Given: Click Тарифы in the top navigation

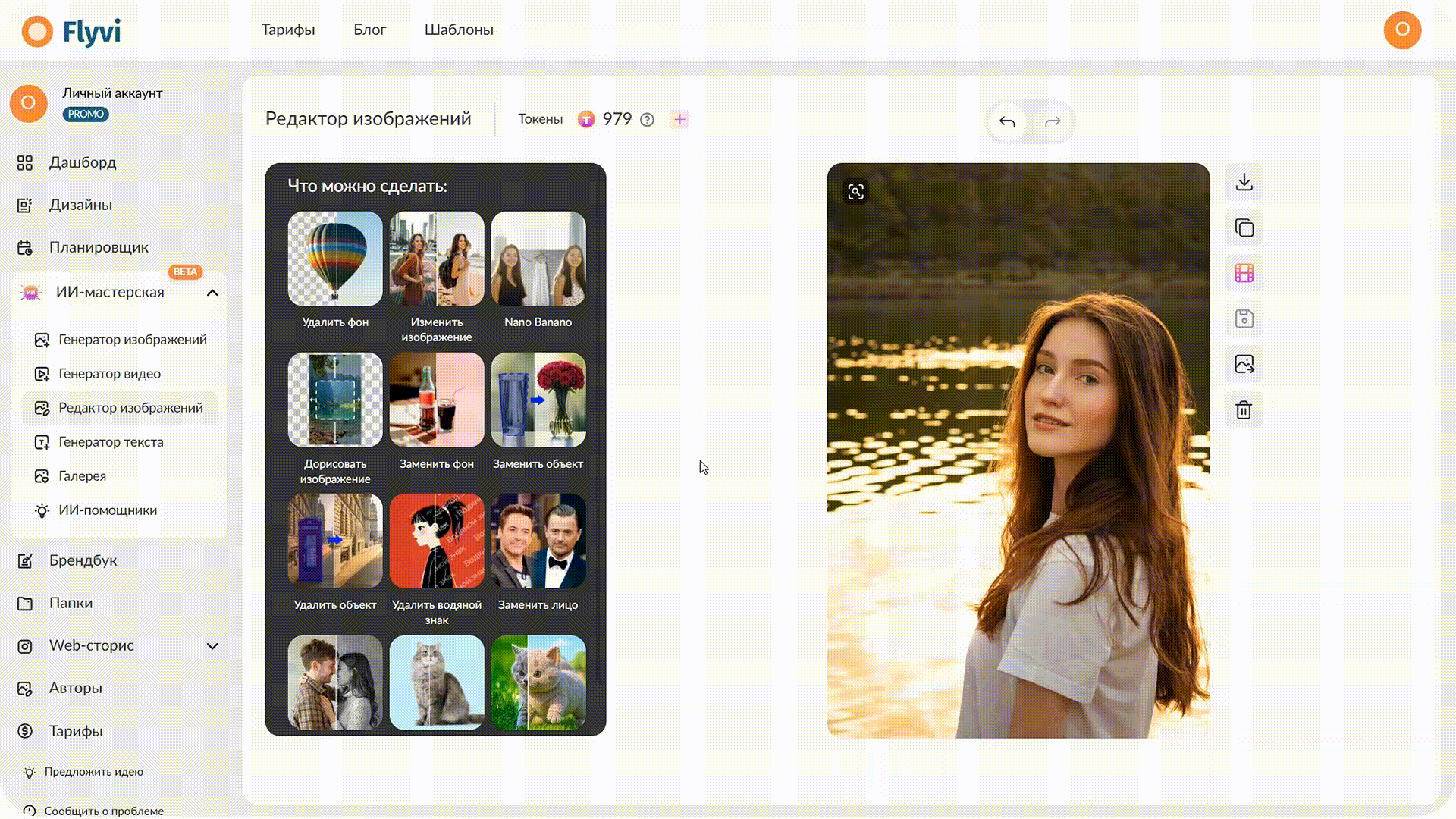Looking at the screenshot, I should click(288, 30).
